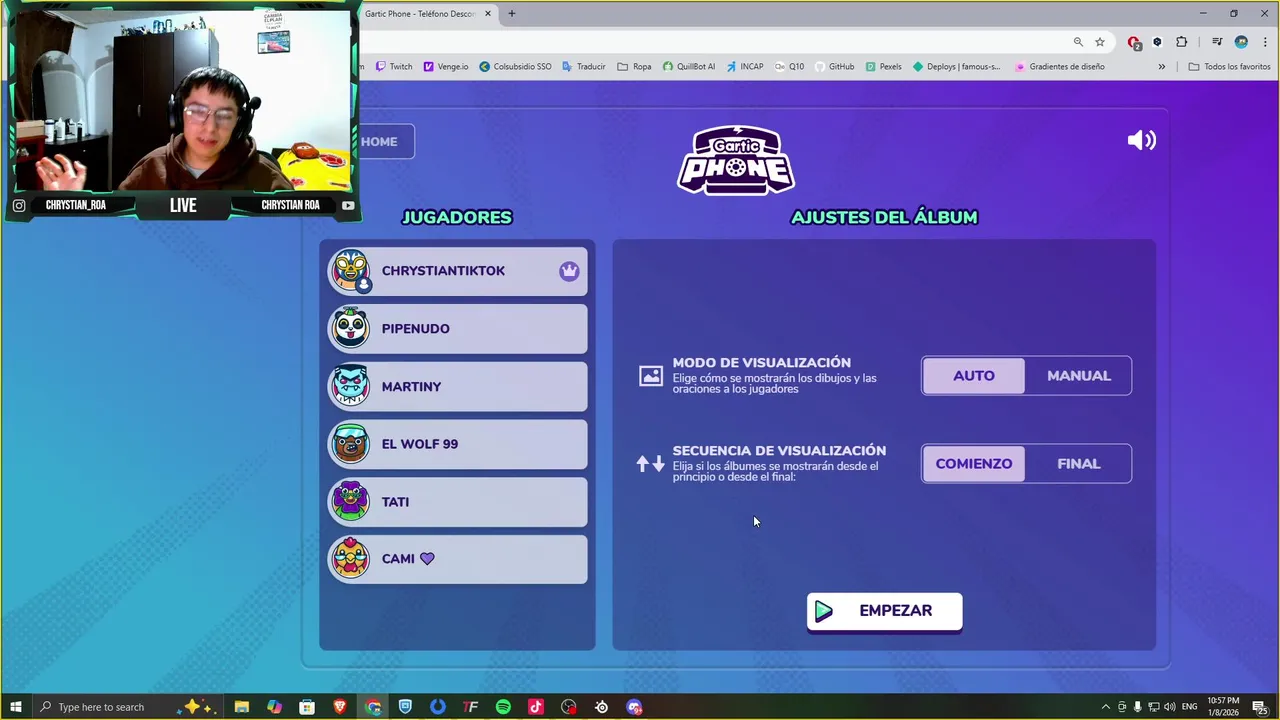Click the image icon beside Modo de Visualización
1280x720 pixels.
[651, 376]
